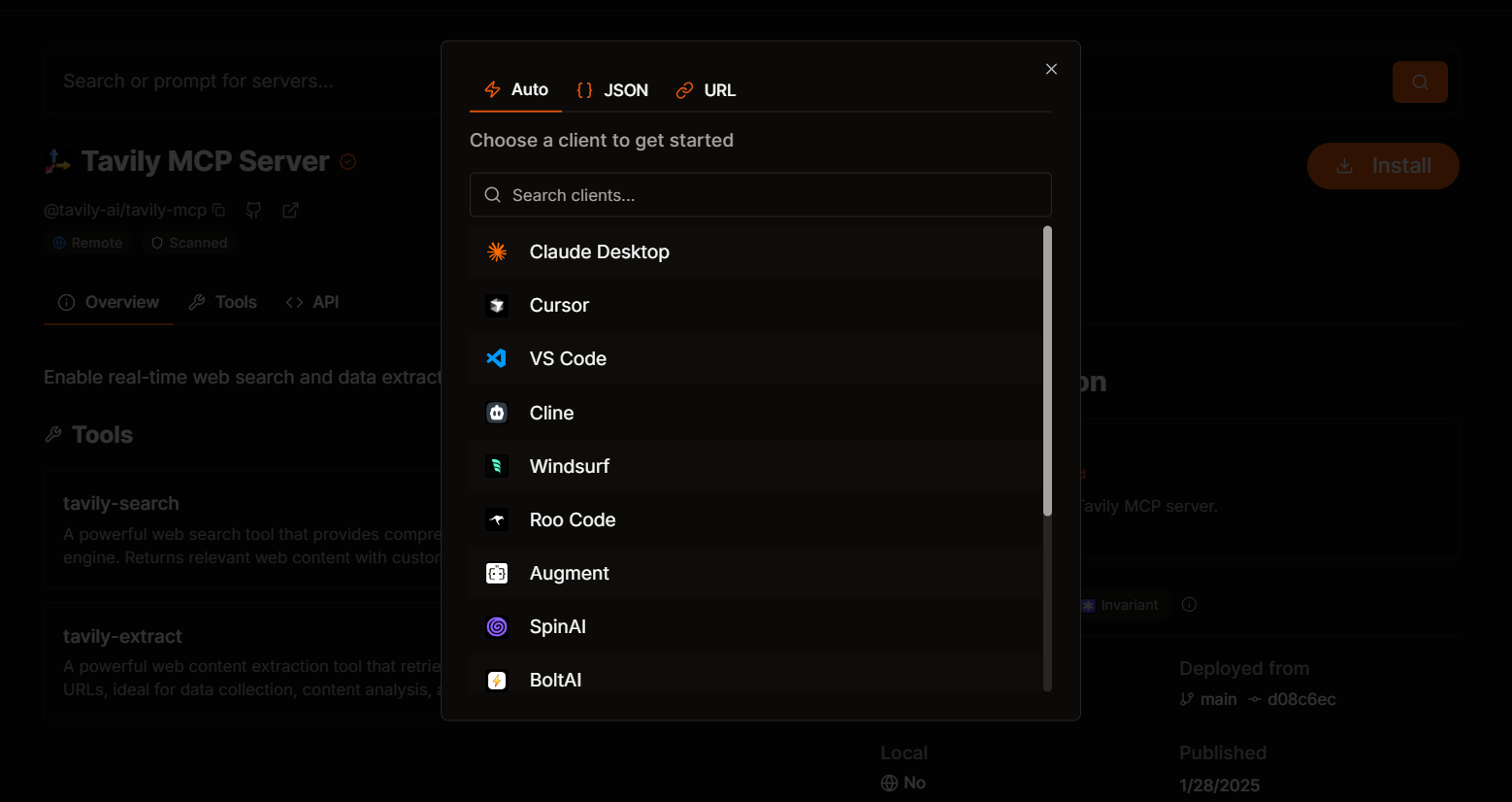Viewport: 1512px width, 802px height.
Task: Click the client list scrollbar thumb
Action: point(1047,371)
